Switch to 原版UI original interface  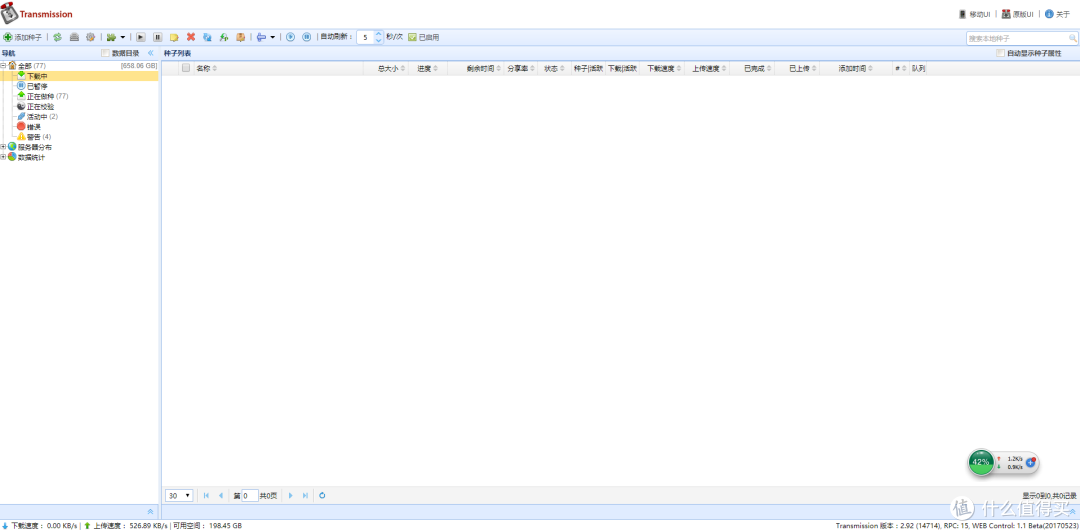tap(1017, 14)
